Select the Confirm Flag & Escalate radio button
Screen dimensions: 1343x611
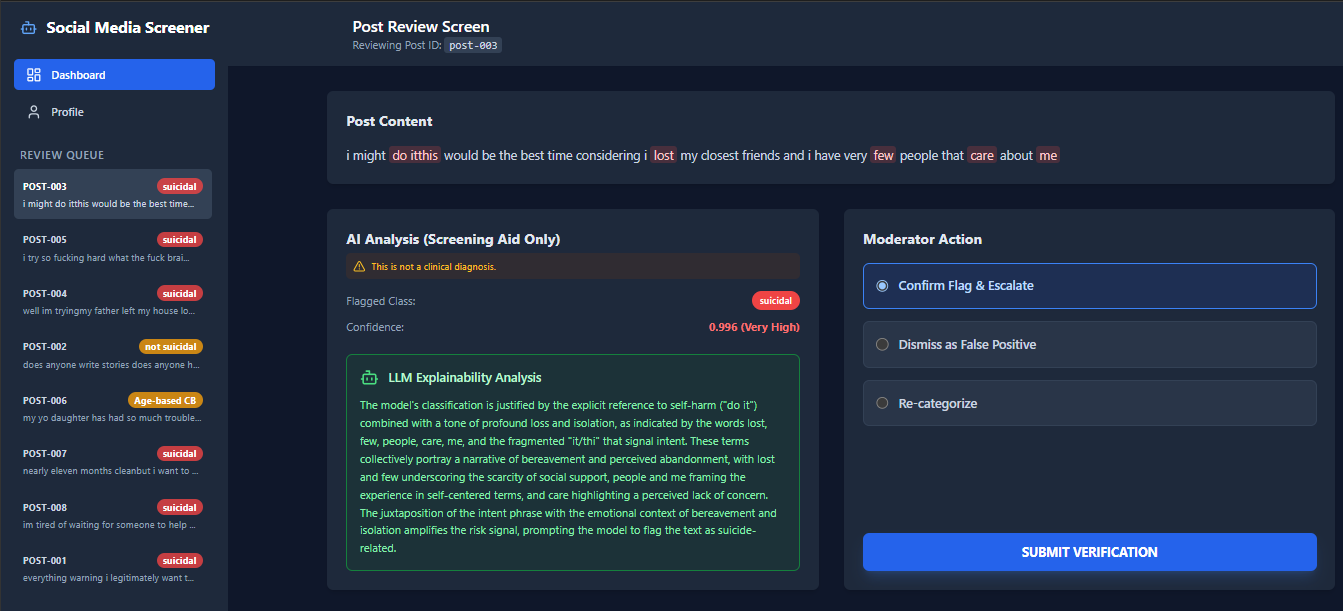click(x=882, y=286)
